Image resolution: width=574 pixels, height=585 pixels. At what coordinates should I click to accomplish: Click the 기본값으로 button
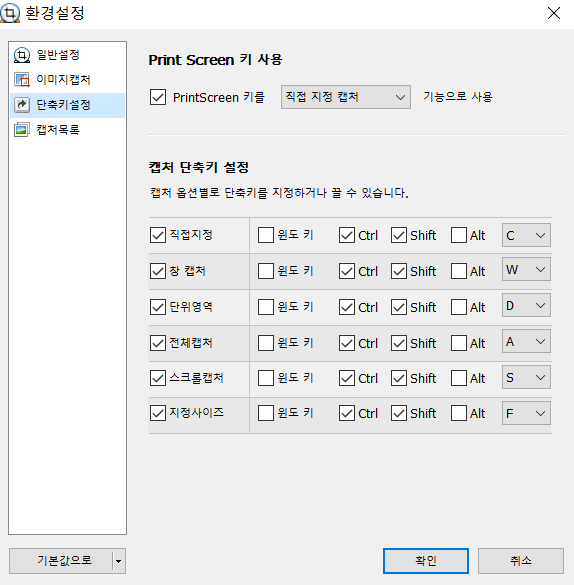(61, 561)
